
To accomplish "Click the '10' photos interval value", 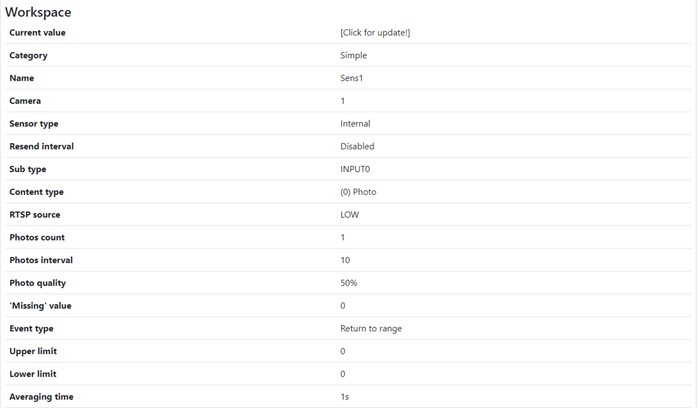I will (345, 260).
